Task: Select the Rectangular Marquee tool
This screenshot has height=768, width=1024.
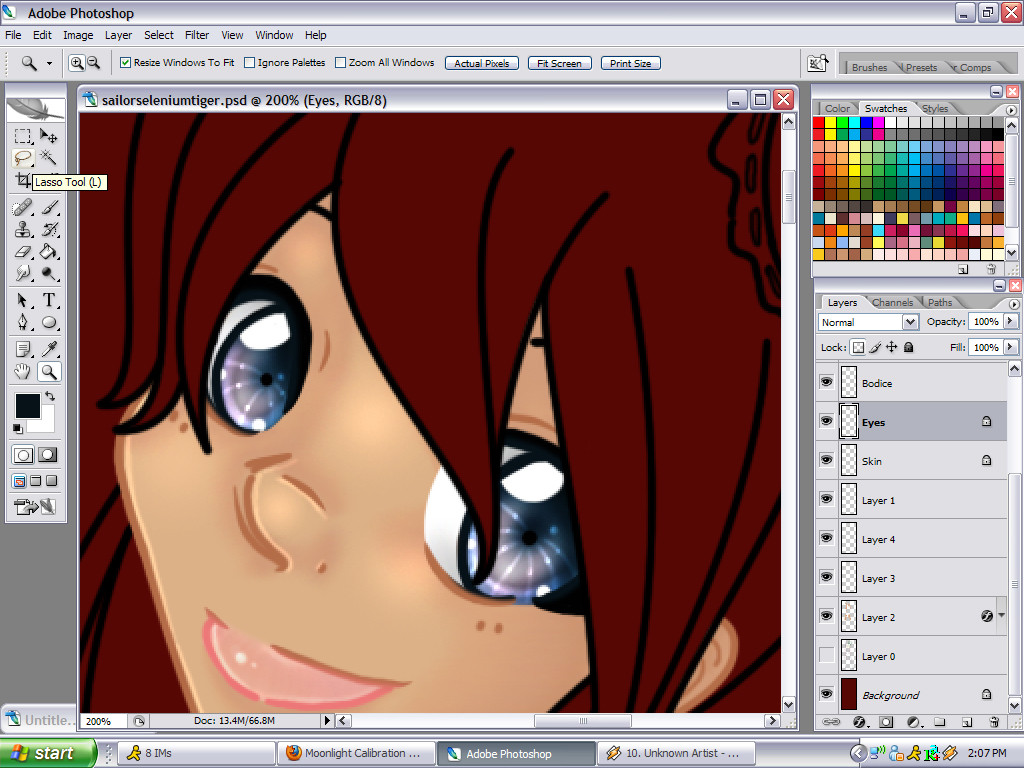Action: pyautogui.click(x=23, y=136)
